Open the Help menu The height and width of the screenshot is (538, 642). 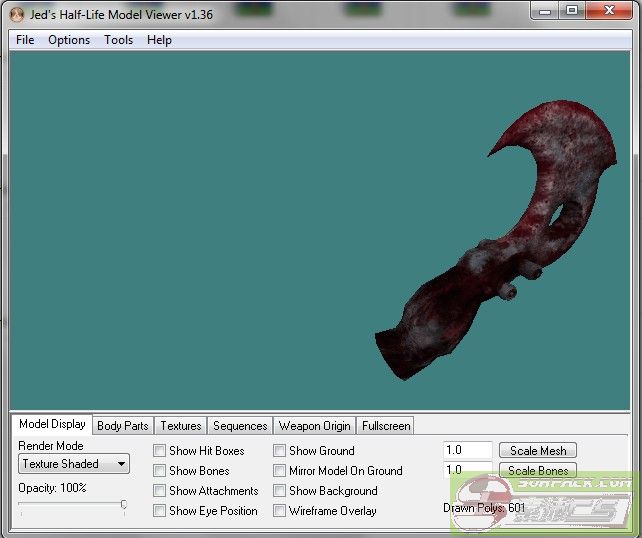(159, 40)
